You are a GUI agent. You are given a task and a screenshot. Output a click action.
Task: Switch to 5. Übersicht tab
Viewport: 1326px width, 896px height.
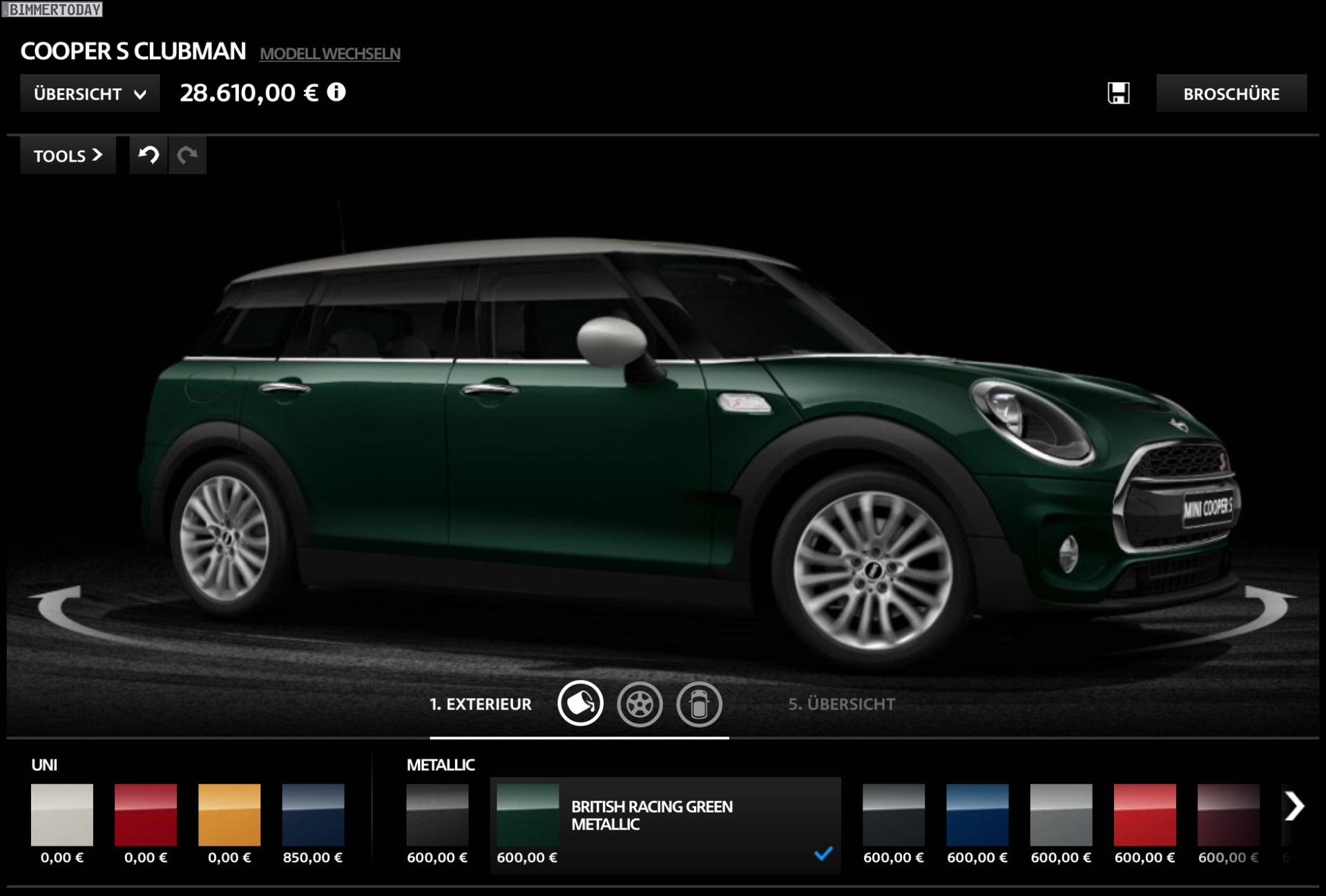pyautogui.click(x=841, y=704)
